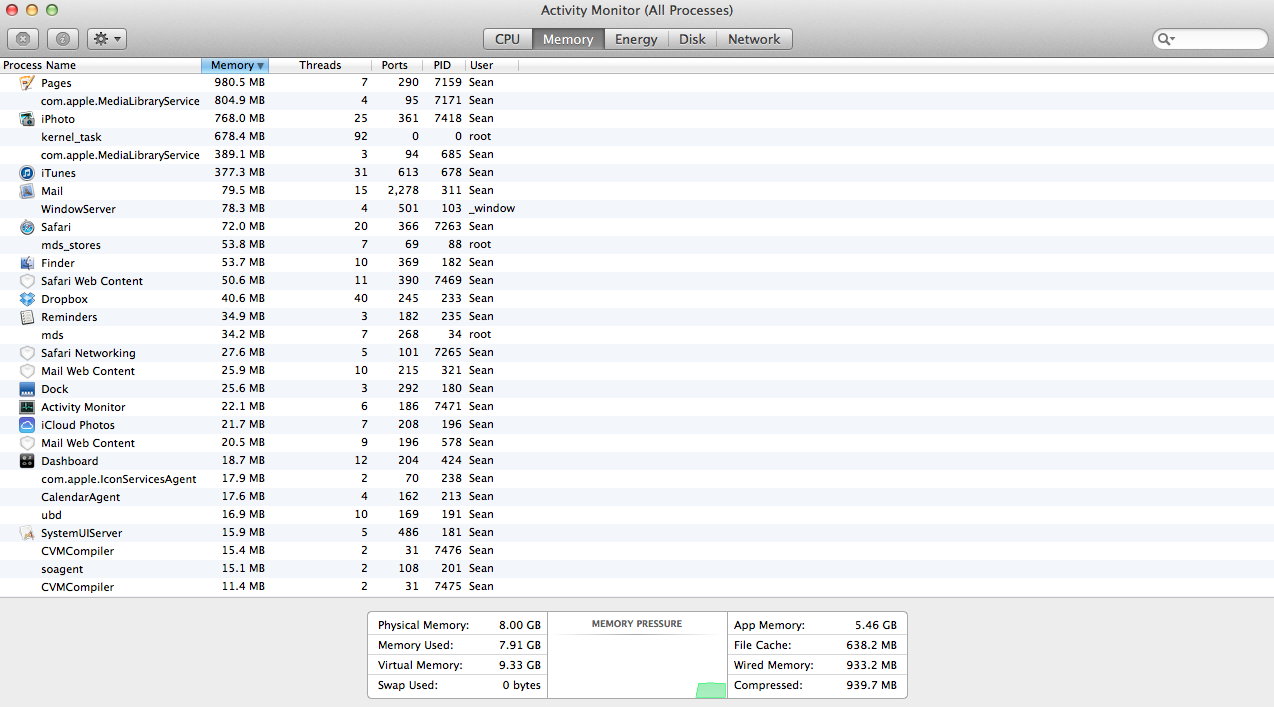
Task: Click the _window user cell
Action: [x=492, y=208]
